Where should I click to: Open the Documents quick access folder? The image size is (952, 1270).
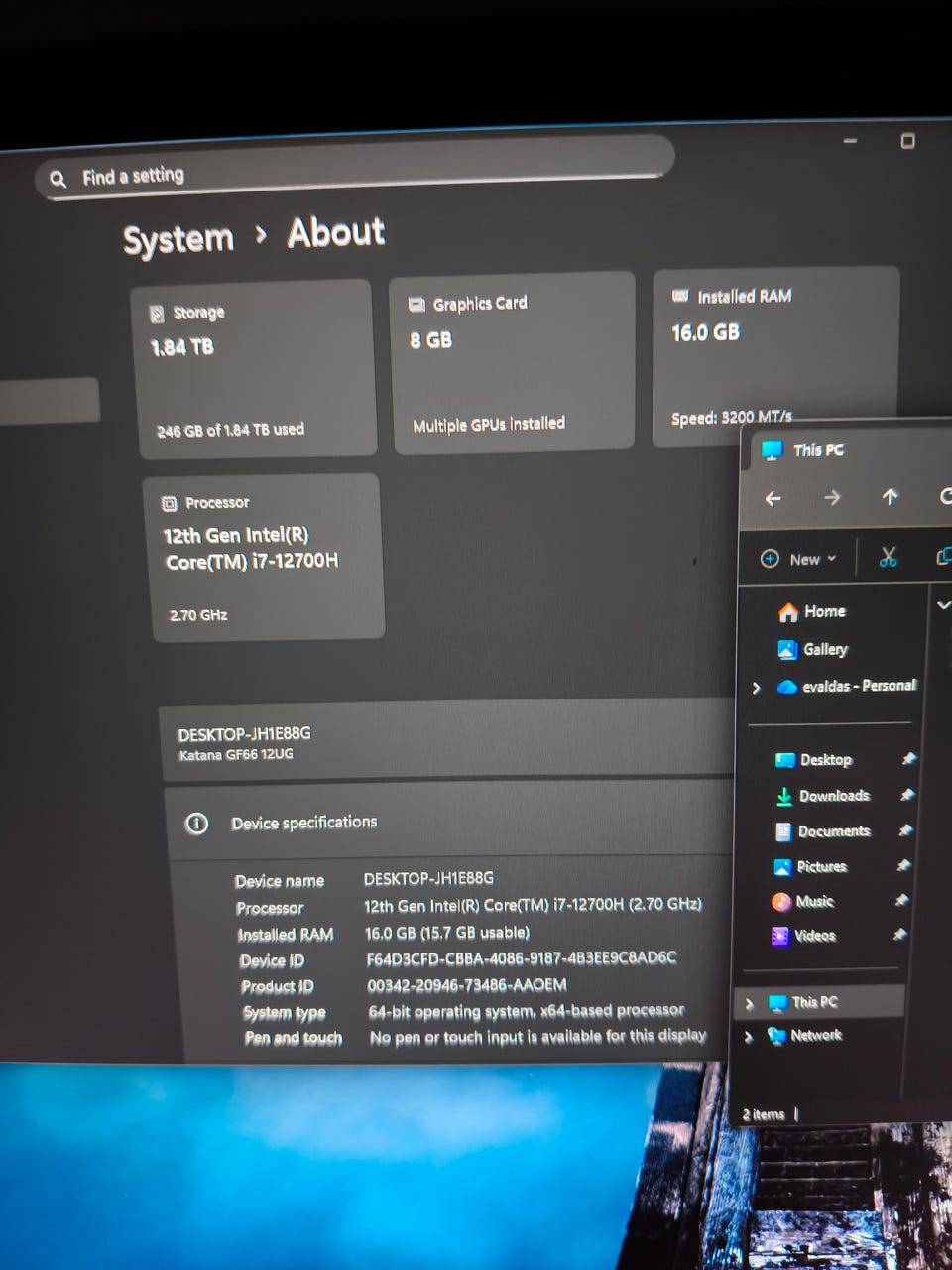click(x=822, y=831)
